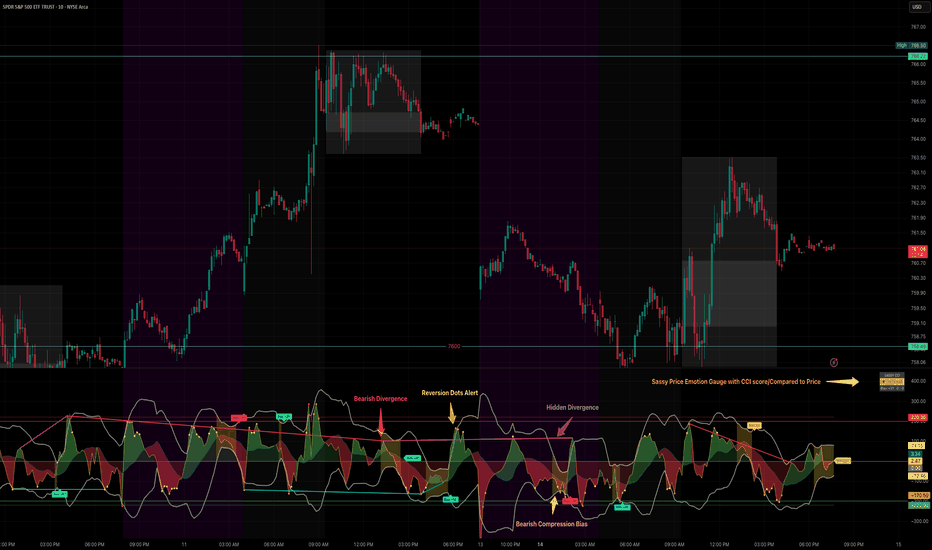Click the 7600 label on the lower horizontal line
The image size is (932, 550).
tap(454, 346)
